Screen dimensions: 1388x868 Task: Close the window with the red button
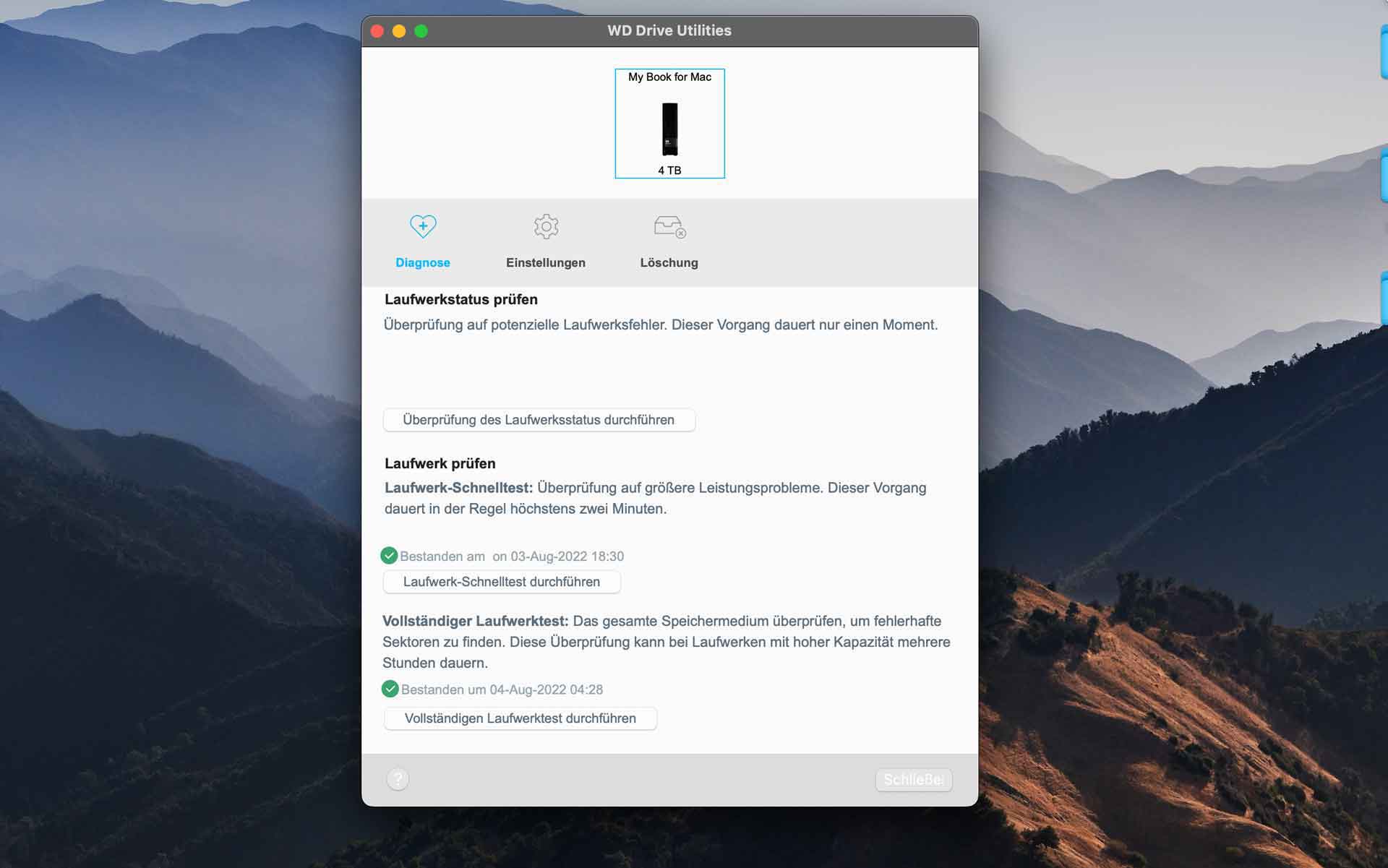coord(377,31)
